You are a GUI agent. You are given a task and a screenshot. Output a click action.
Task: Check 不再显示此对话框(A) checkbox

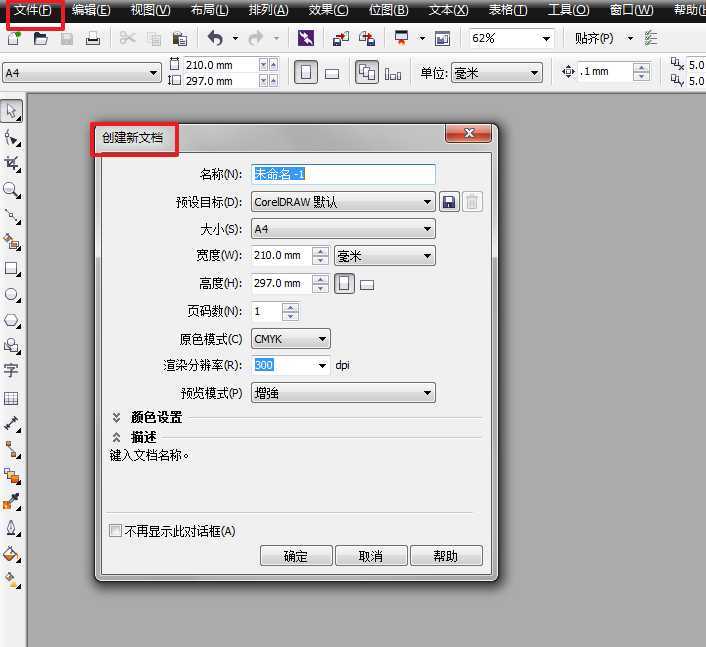[x=115, y=530]
